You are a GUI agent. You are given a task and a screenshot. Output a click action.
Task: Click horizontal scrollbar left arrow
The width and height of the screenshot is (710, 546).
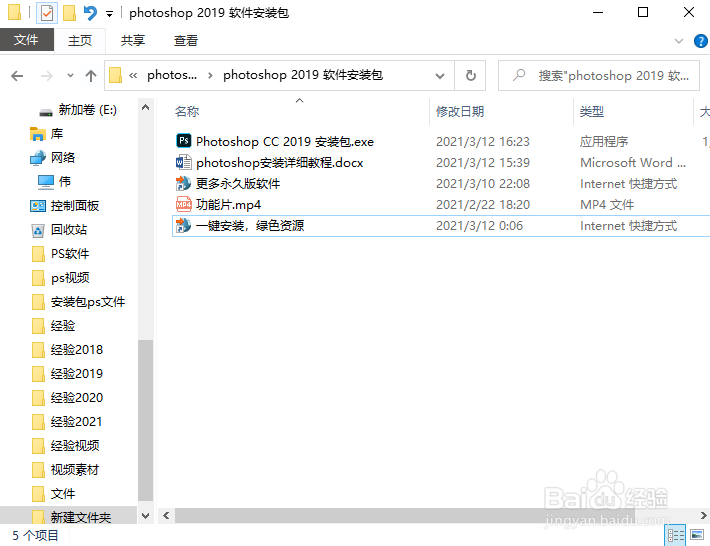(166, 515)
